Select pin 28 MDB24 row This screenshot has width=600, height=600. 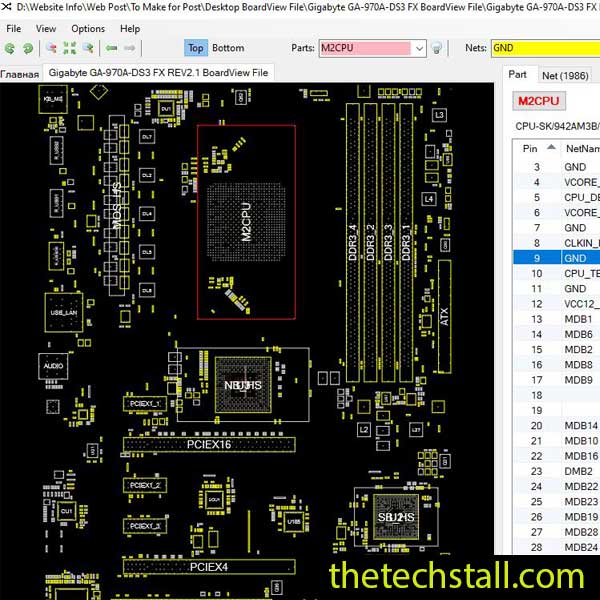click(557, 548)
